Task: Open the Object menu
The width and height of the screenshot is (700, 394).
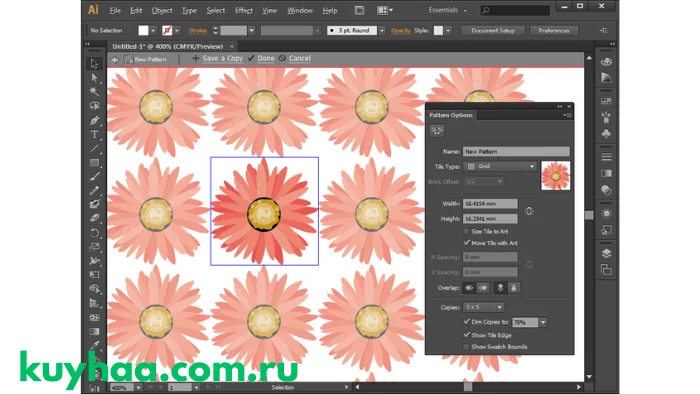Action: click(162, 10)
